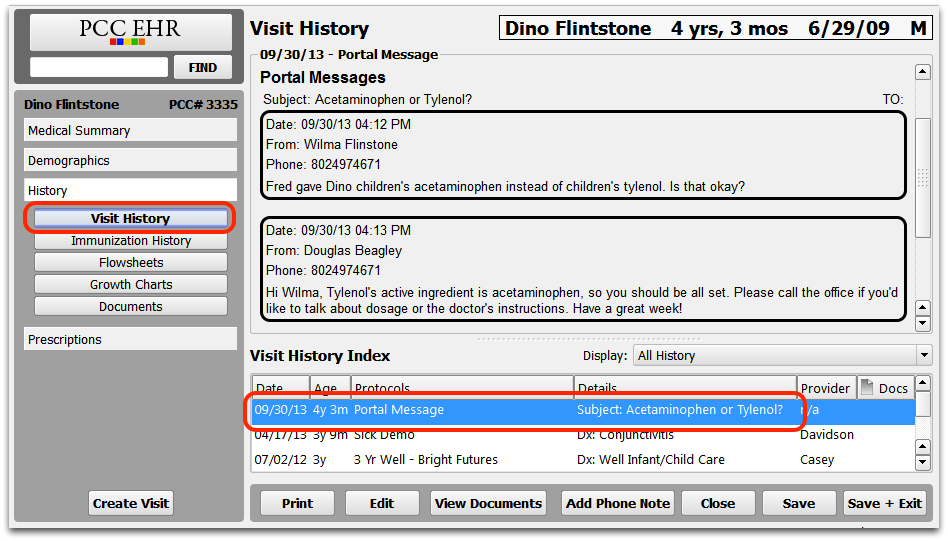Click the Edit button
This screenshot has width=948, height=541.
click(382, 503)
